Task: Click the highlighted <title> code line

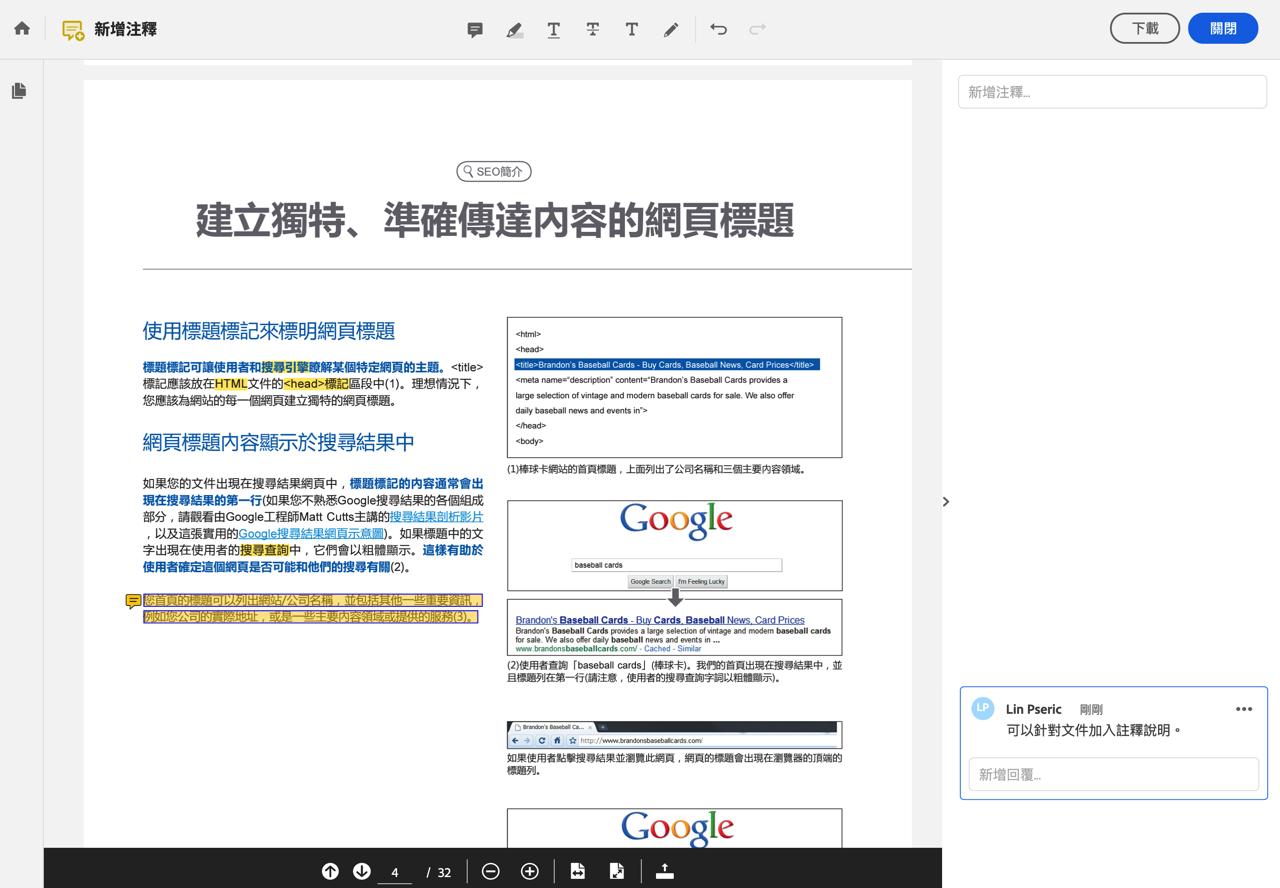Action: pos(667,365)
